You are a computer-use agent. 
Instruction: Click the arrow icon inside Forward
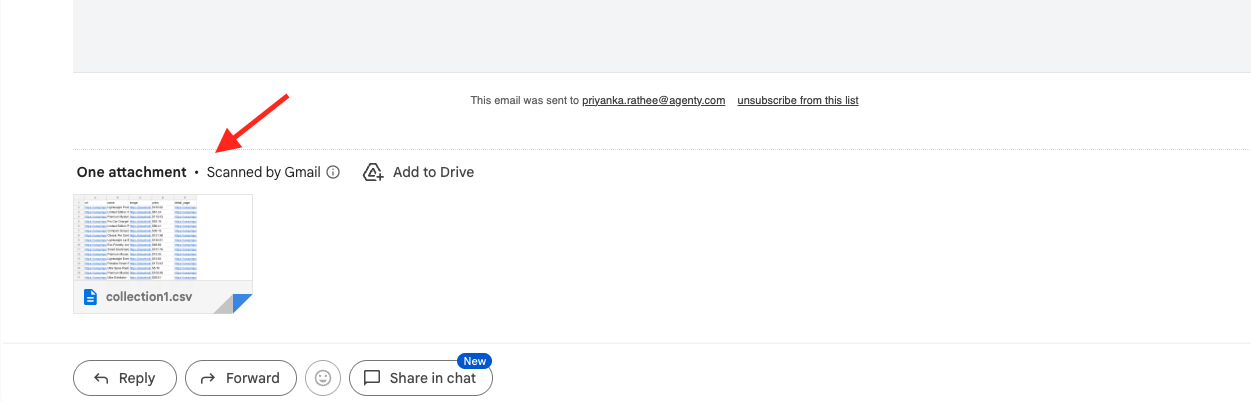(208, 378)
